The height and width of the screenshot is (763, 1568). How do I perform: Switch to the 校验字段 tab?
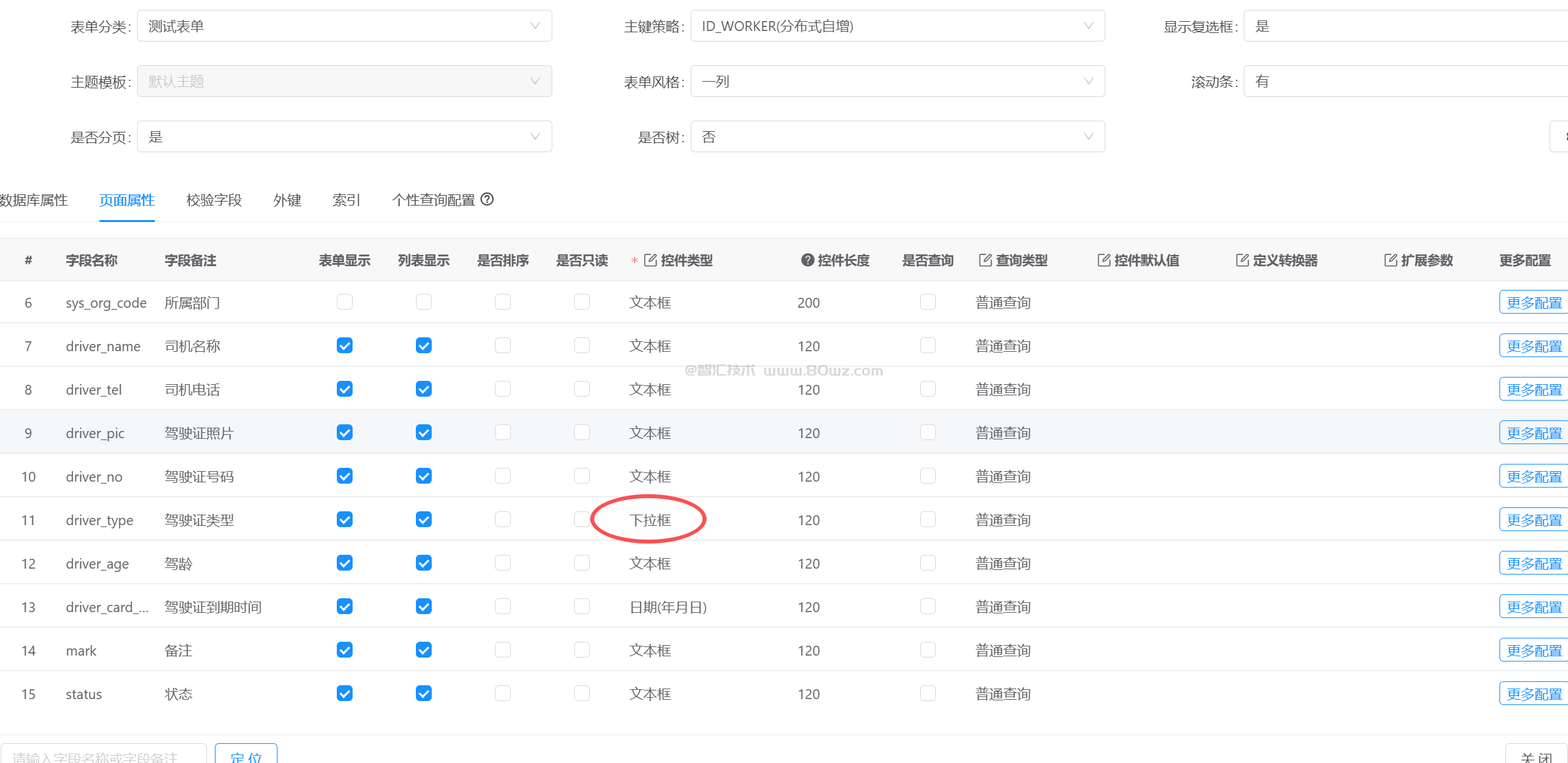214,200
